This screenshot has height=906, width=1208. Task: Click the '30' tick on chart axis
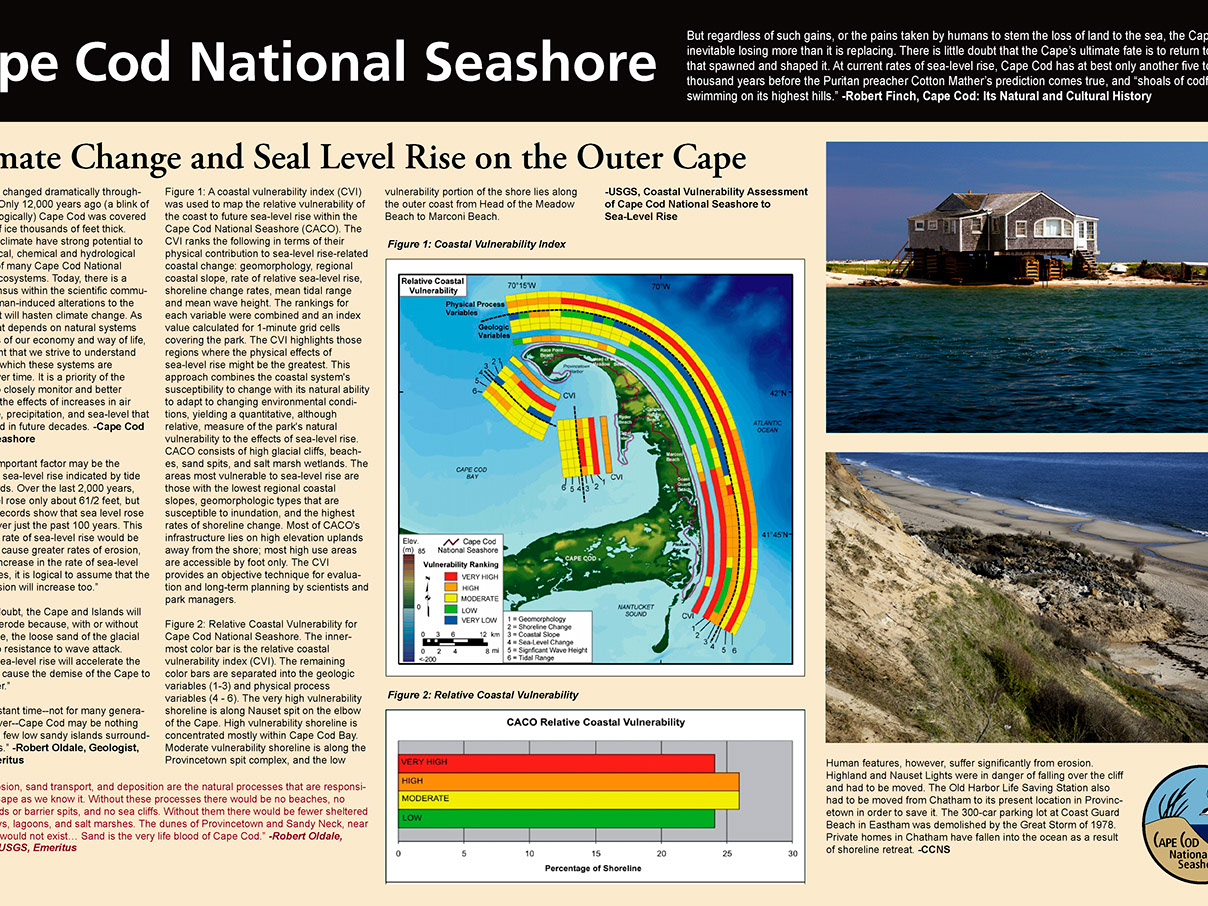793,853
